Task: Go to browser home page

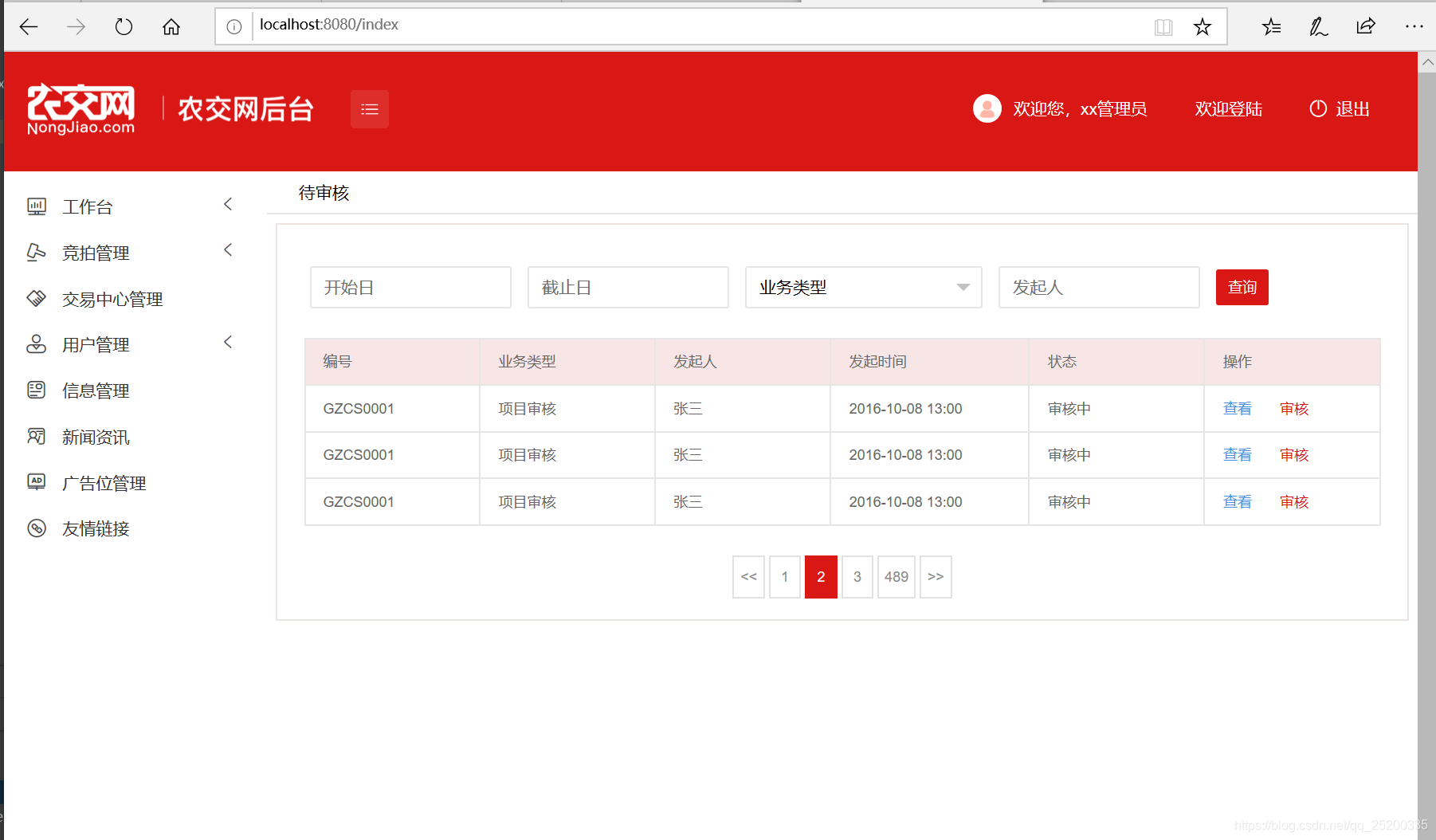Action: coord(171,27)
